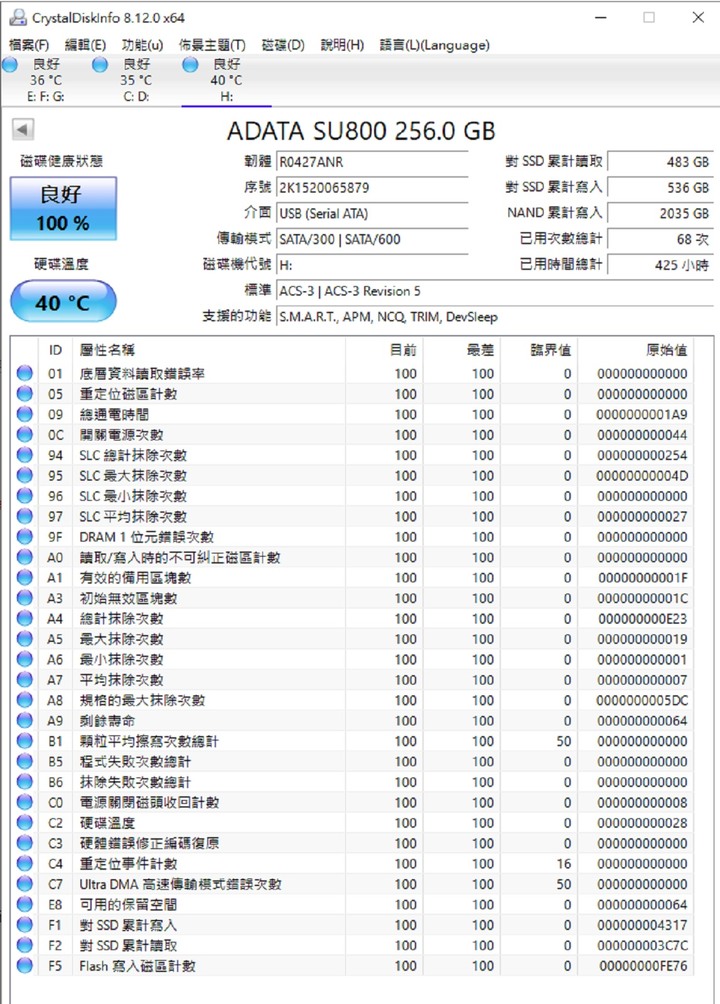Click the serial number field 2K1520065879
This screenshot has width=720, height=1004.
coord(372,188)
